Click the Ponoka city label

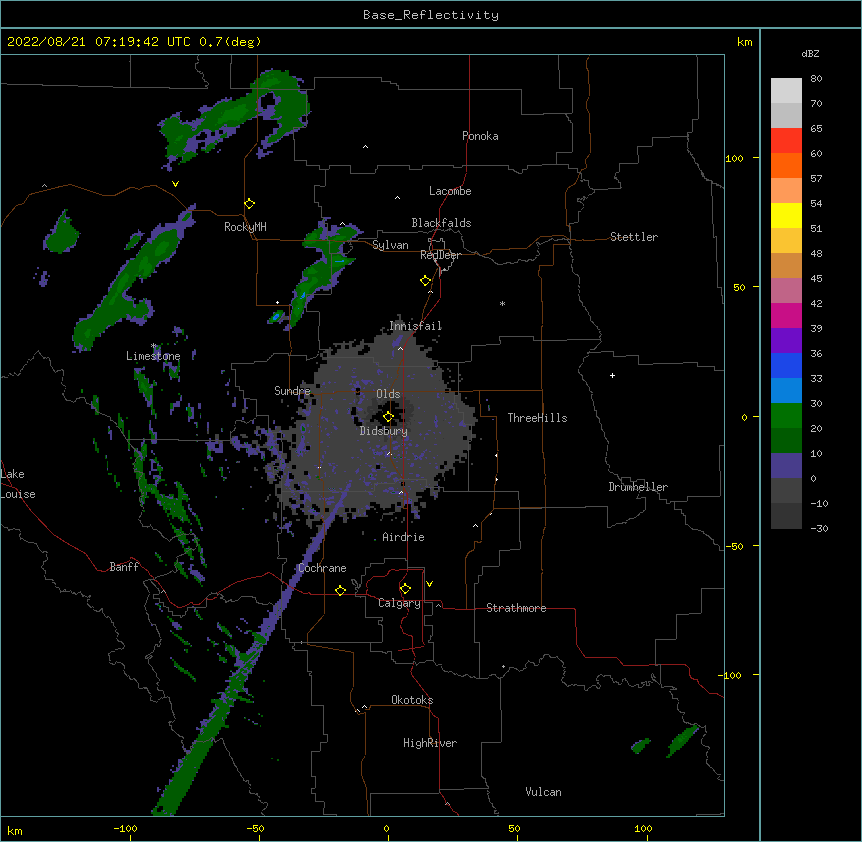480,136
